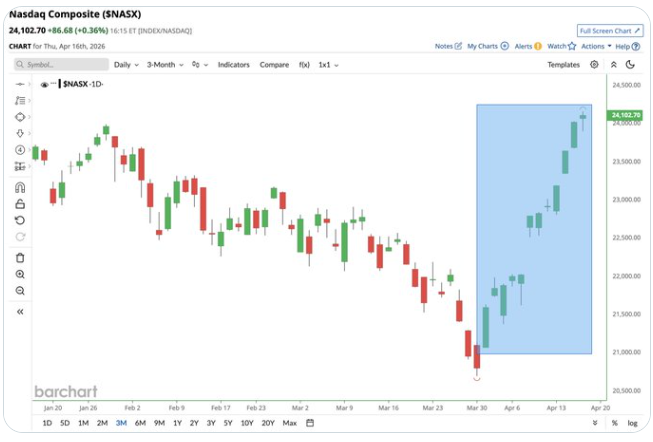Toggle dark mode moon icon
Screen dimensions: 653x442
tap(630, 64)
